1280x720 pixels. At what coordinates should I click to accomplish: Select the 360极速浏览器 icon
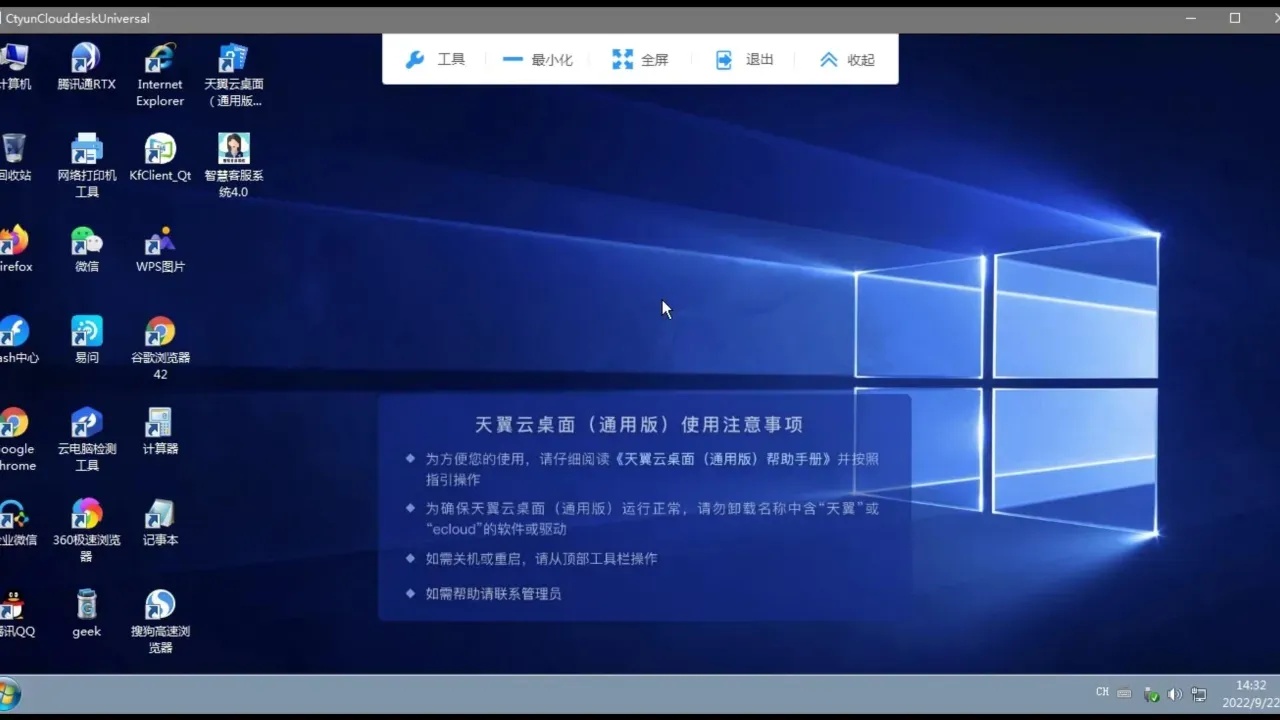point(86,530)
